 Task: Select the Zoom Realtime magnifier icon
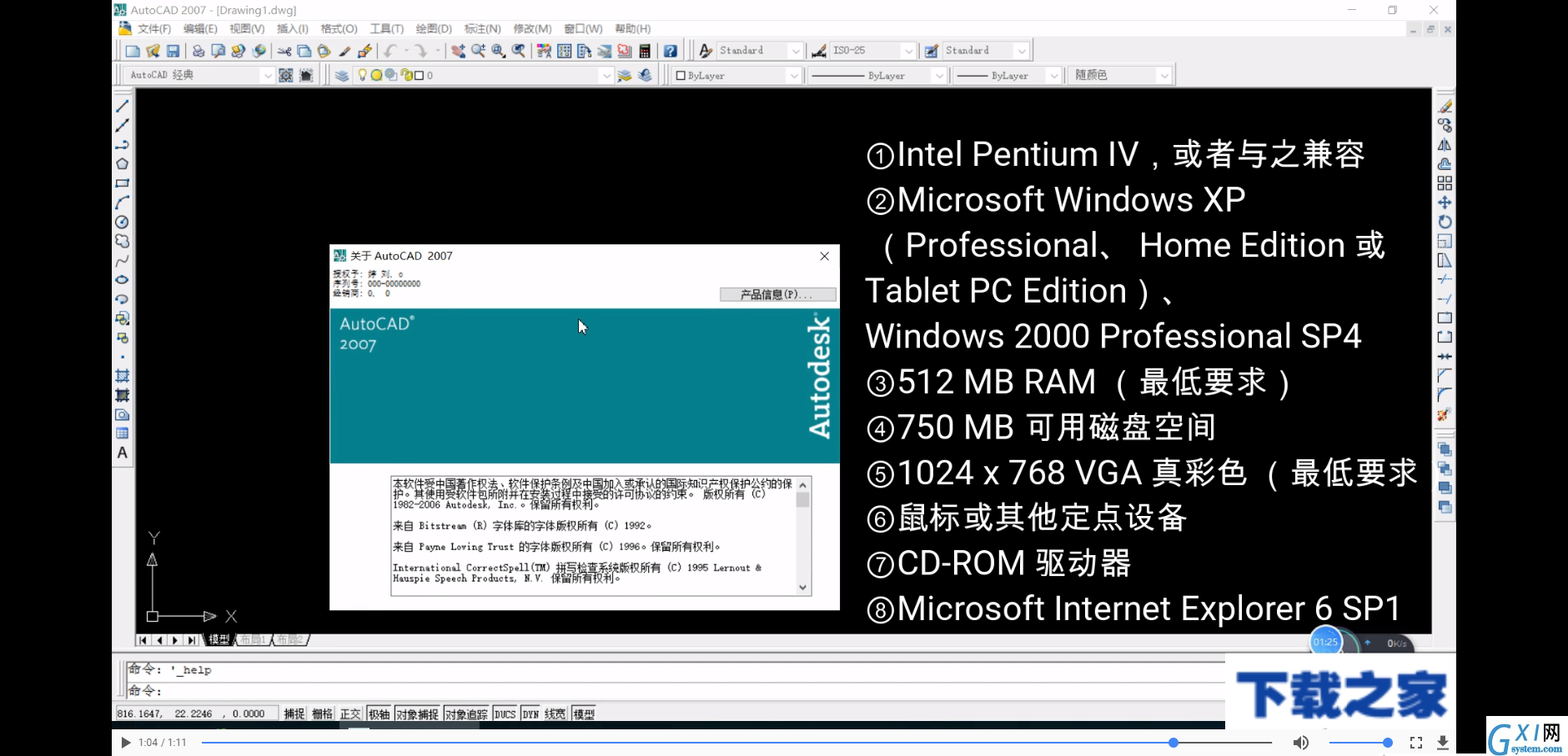(478, 51)
